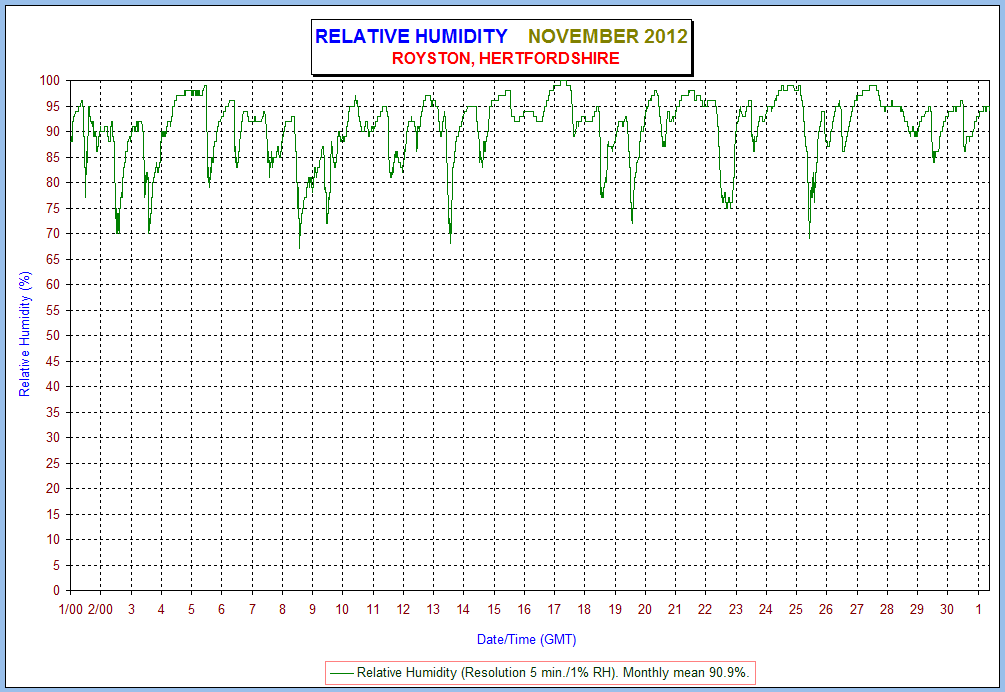The image size is (1005, 692).
Task: Click the y-axis value 85
Action: coord(53,157)
